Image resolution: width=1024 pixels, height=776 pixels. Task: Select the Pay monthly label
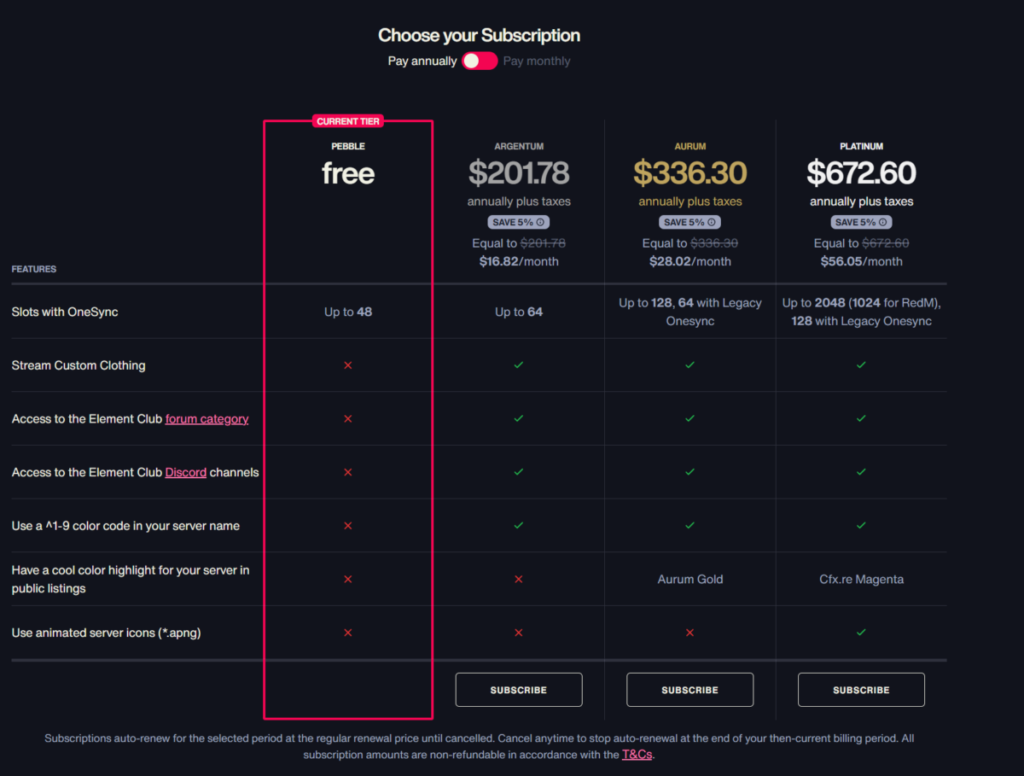(537, 61)
